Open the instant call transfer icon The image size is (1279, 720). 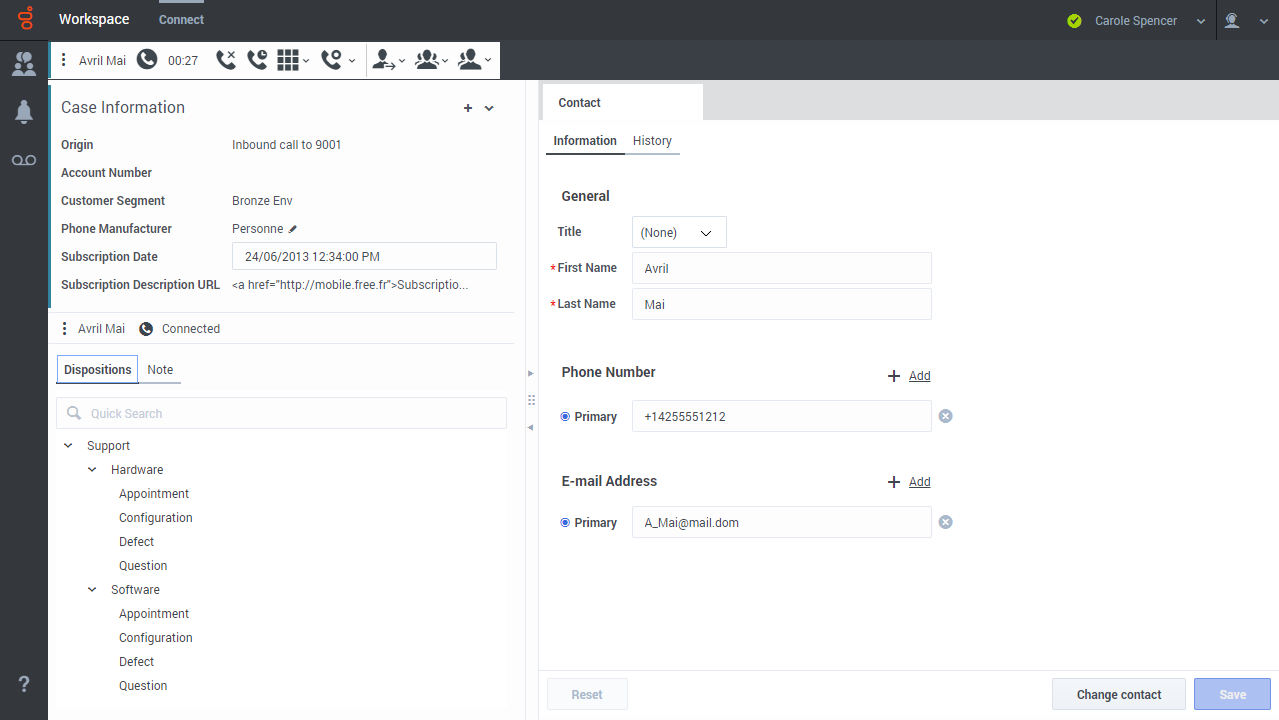(x=383, y=60)
